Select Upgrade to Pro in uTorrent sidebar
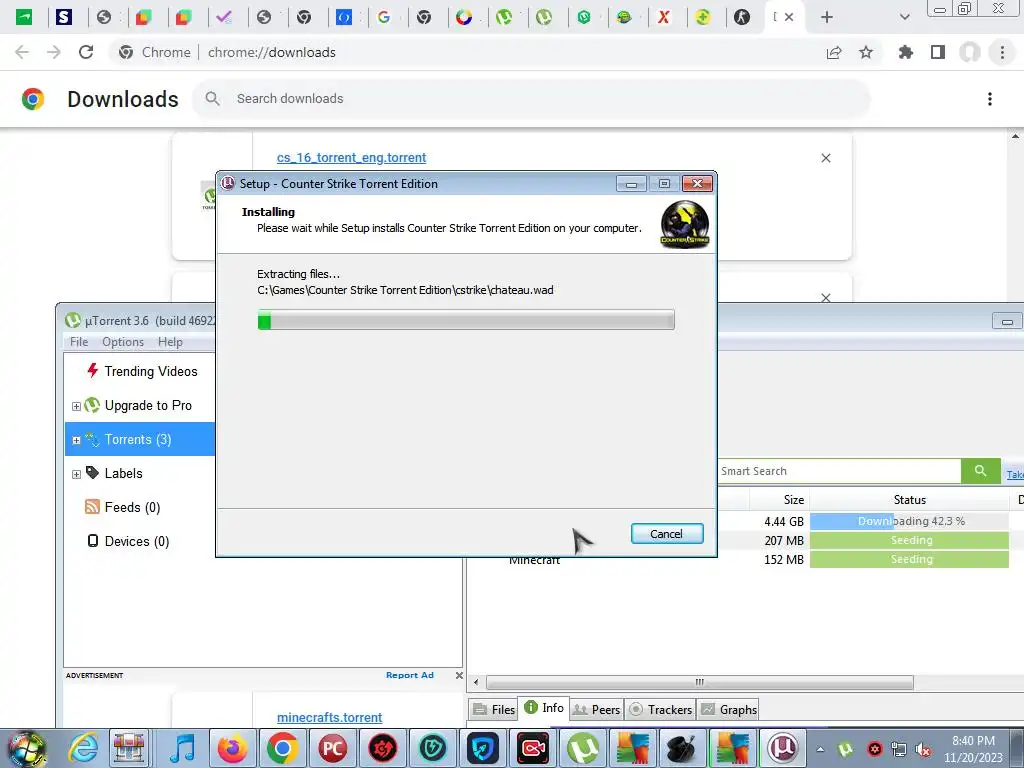 pos(148,405)
